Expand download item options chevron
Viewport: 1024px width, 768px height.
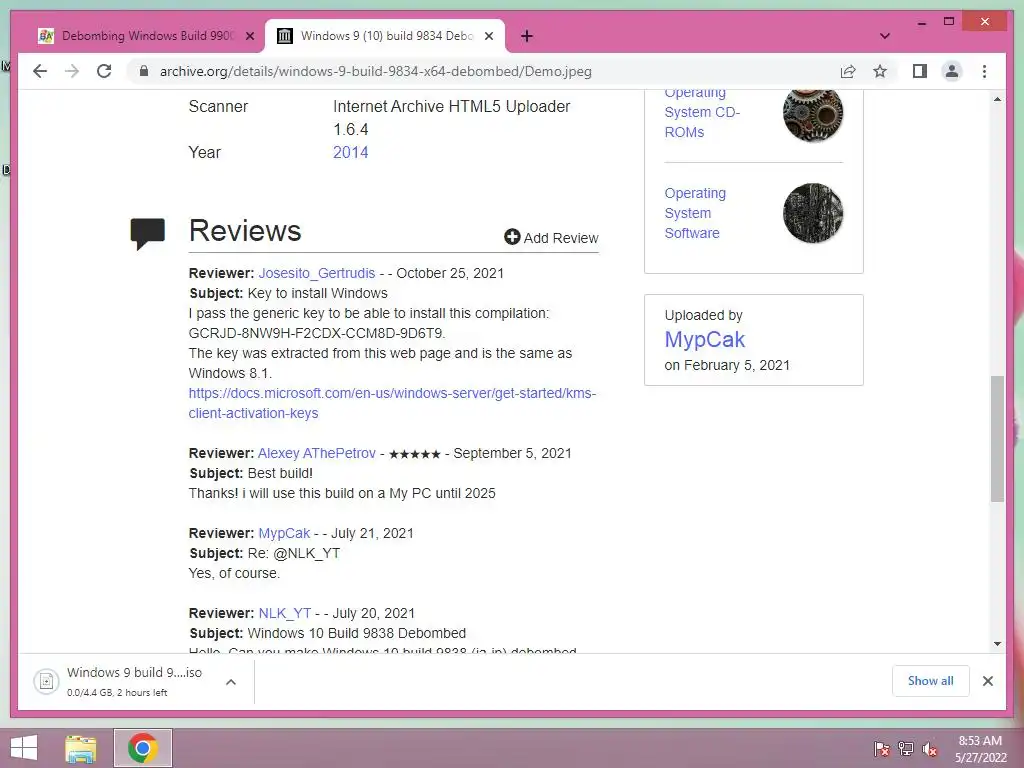231,682
